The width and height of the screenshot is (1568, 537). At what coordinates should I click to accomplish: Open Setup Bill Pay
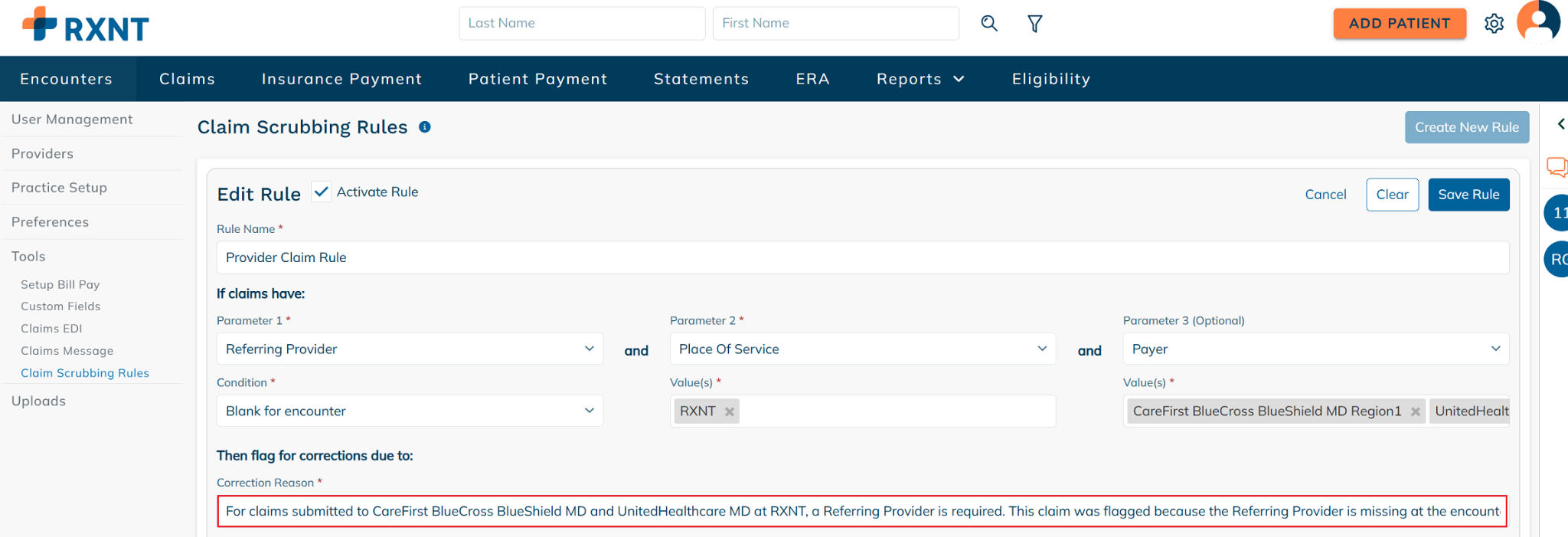coord(60,284)
